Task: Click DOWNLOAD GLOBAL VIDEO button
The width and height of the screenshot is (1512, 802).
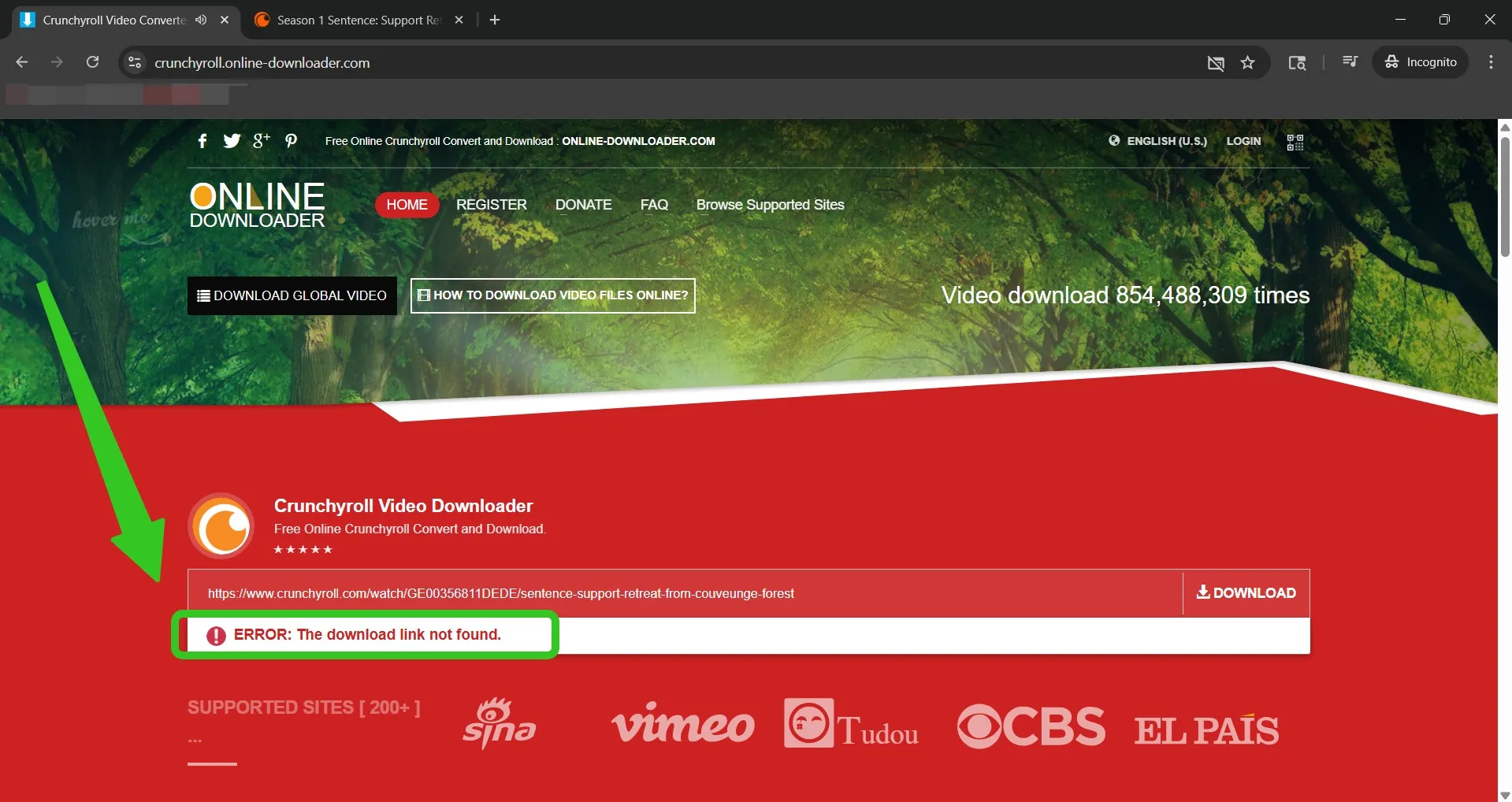Action: tap(292, 295)
